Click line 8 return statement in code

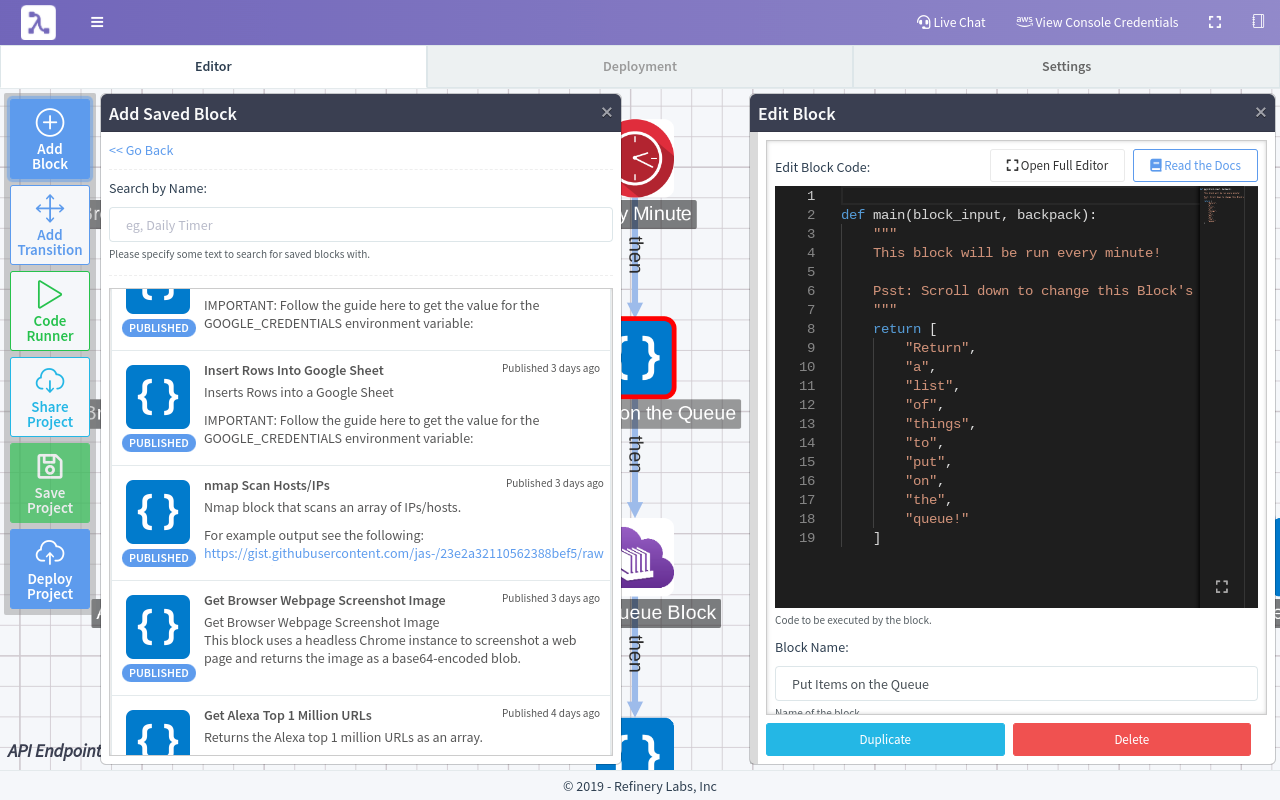coord(905,328)
